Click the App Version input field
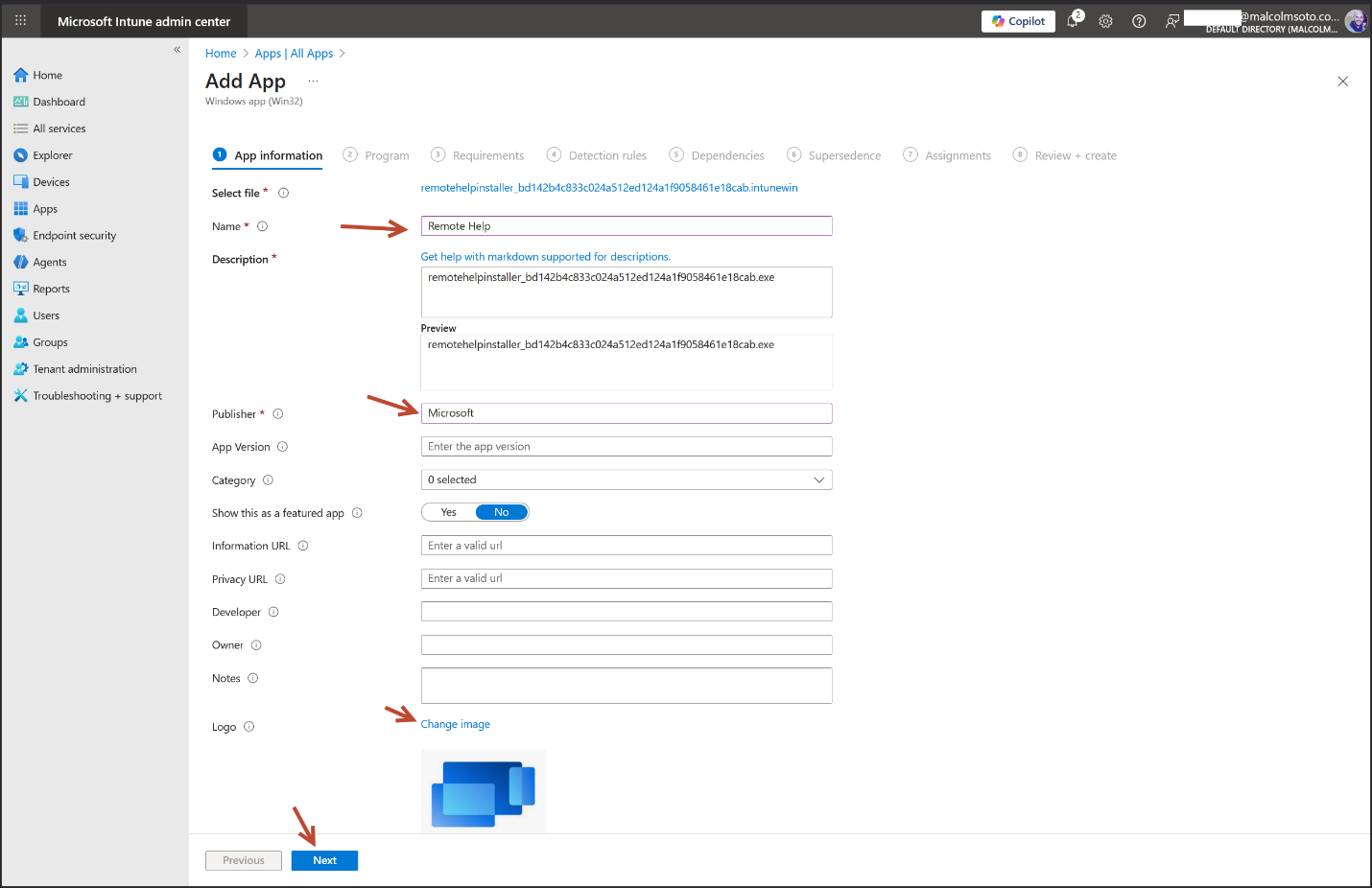 pos(626,447)
